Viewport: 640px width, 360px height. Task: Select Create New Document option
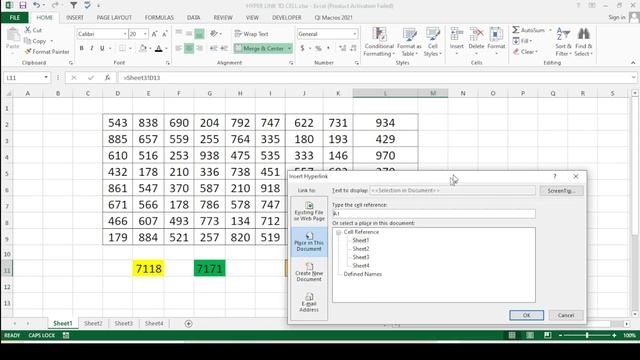(309, 272)
